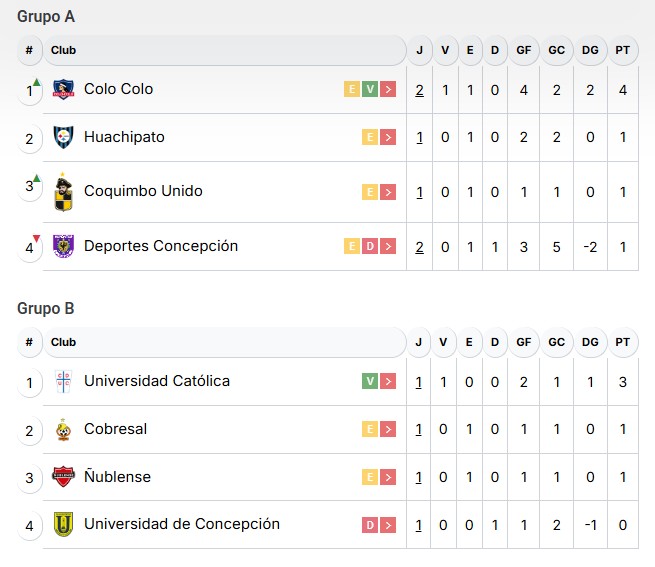Click the Universidad Católica club crest
The height and width of the screenshot is (567, 655).
tap(64, 381)
